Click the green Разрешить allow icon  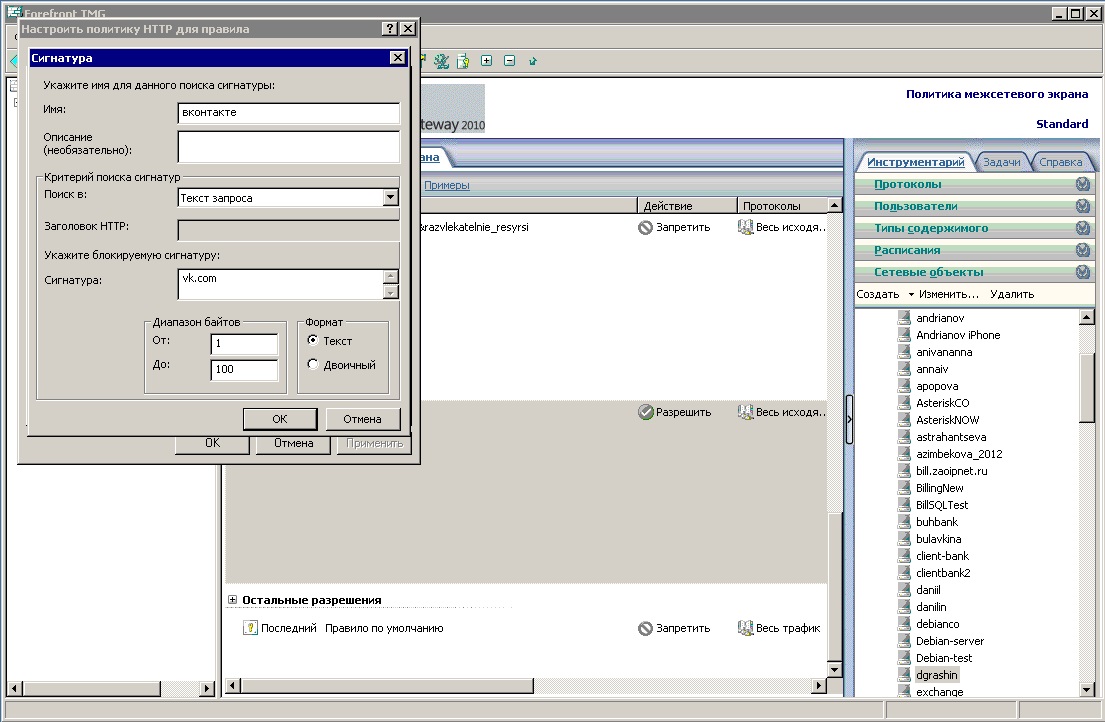pyautogui.click(x=645, y=412)
